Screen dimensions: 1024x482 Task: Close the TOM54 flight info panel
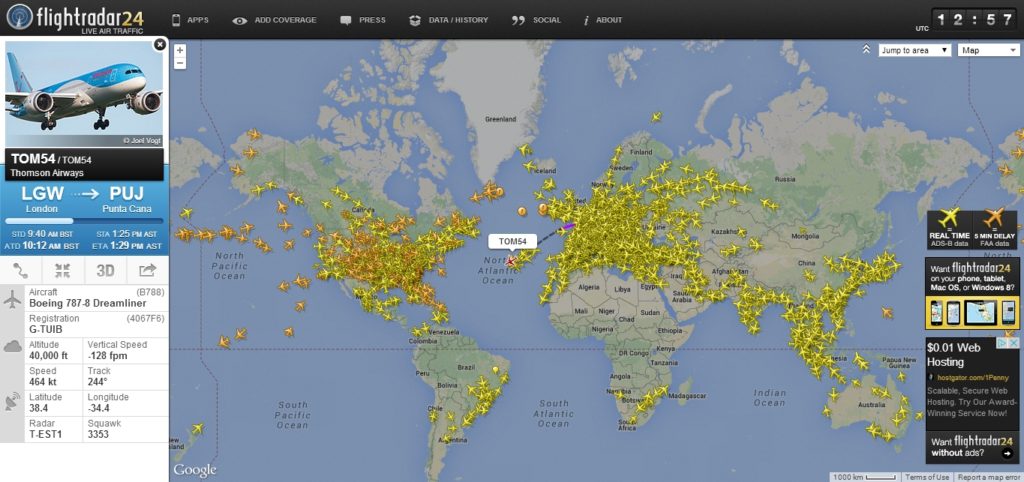click(x=159, y=44)
